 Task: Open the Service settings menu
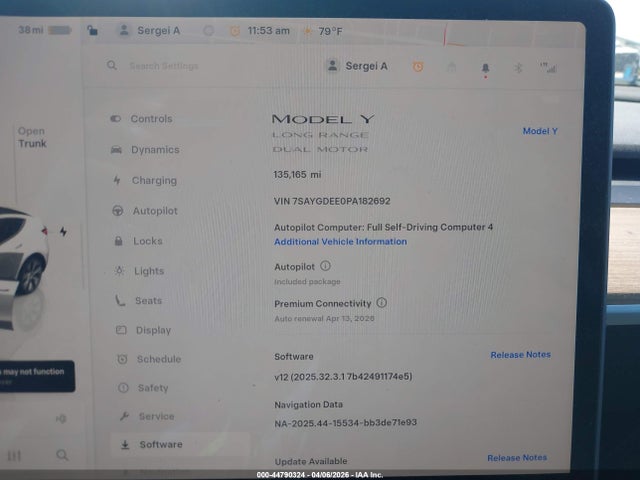pyautogui.click(x=147, y=416)
